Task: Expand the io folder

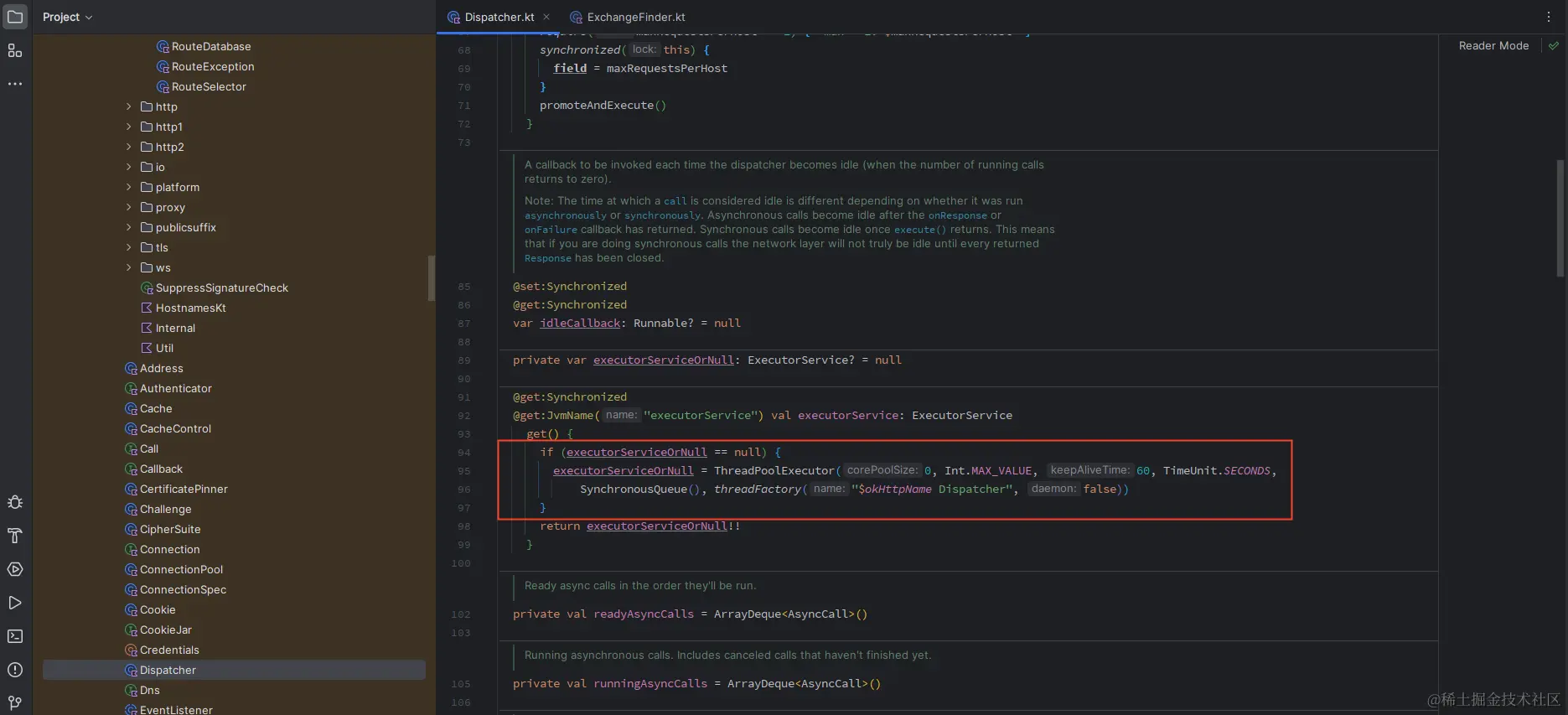Action: coord(128,167)
